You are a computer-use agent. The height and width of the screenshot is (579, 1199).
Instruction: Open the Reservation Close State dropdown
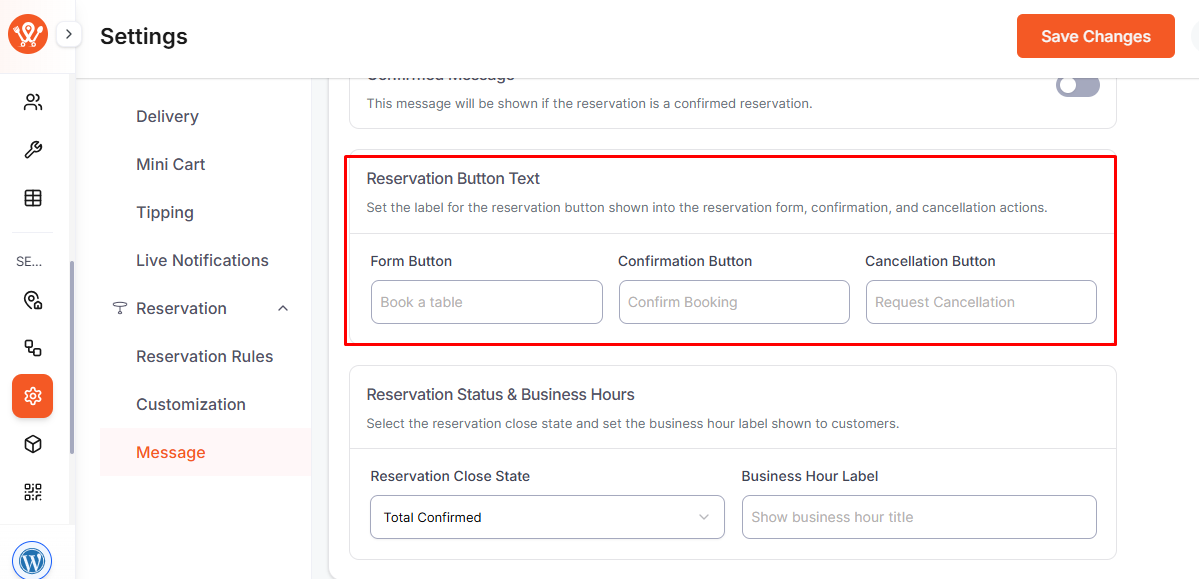547,517
